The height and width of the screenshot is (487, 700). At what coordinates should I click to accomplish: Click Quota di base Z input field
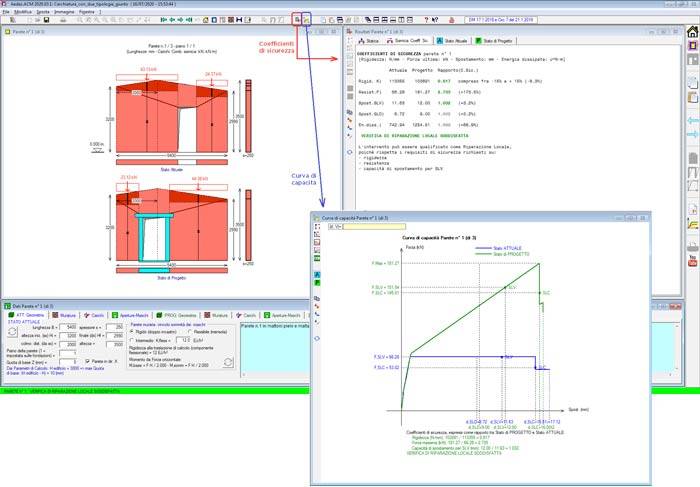coord(68,362)
